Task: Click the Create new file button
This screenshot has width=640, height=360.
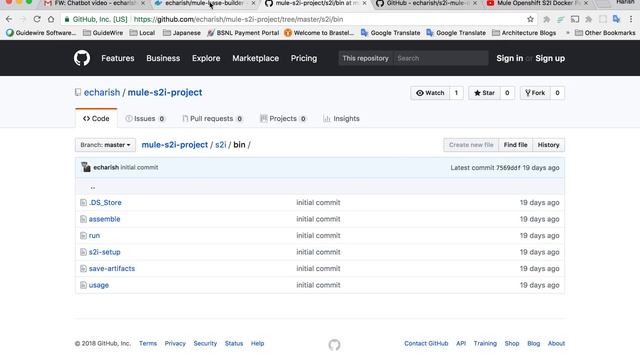Action: tap(471, 145)
